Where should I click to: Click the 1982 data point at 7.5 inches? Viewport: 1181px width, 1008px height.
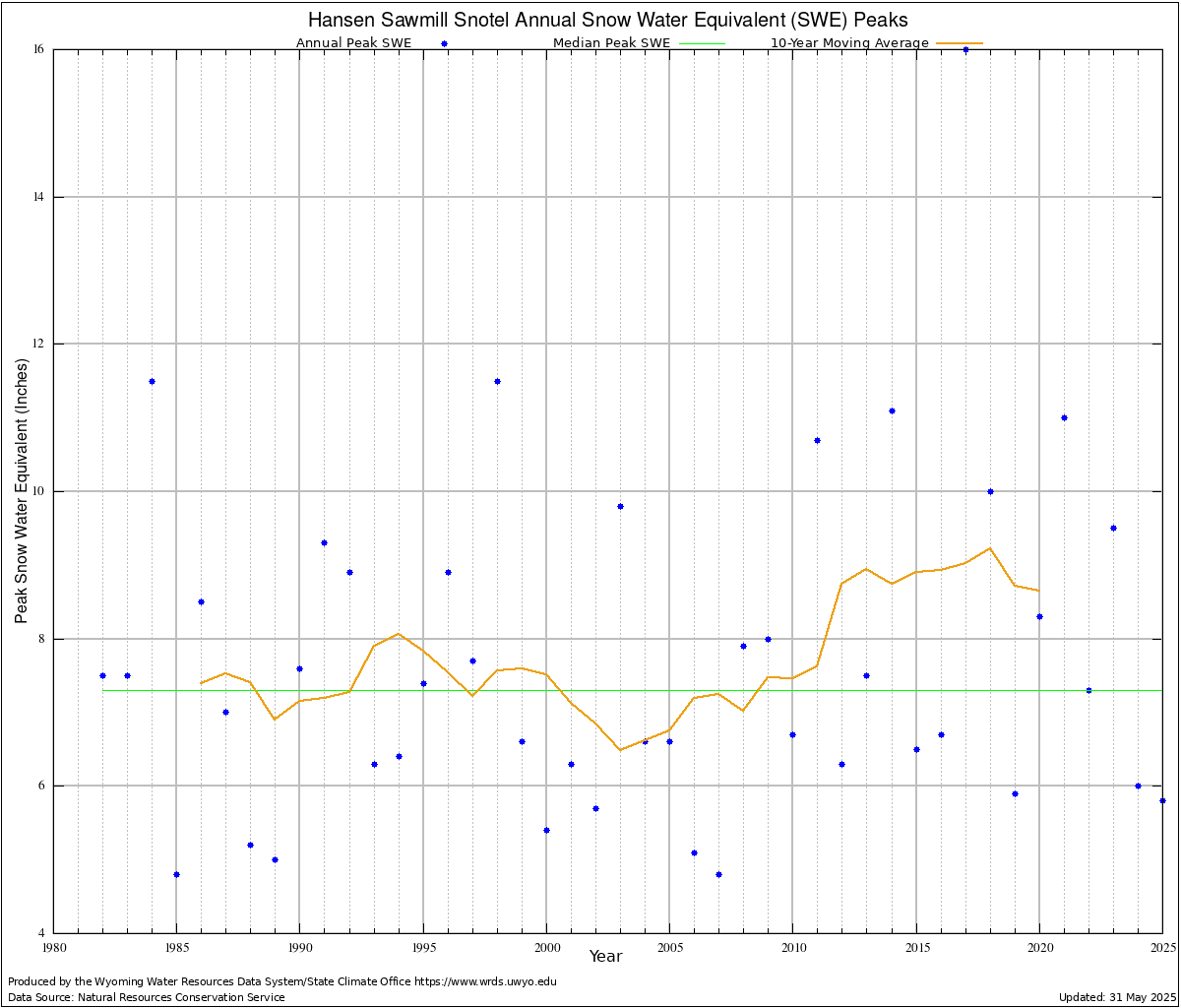[x=102, y=675]
